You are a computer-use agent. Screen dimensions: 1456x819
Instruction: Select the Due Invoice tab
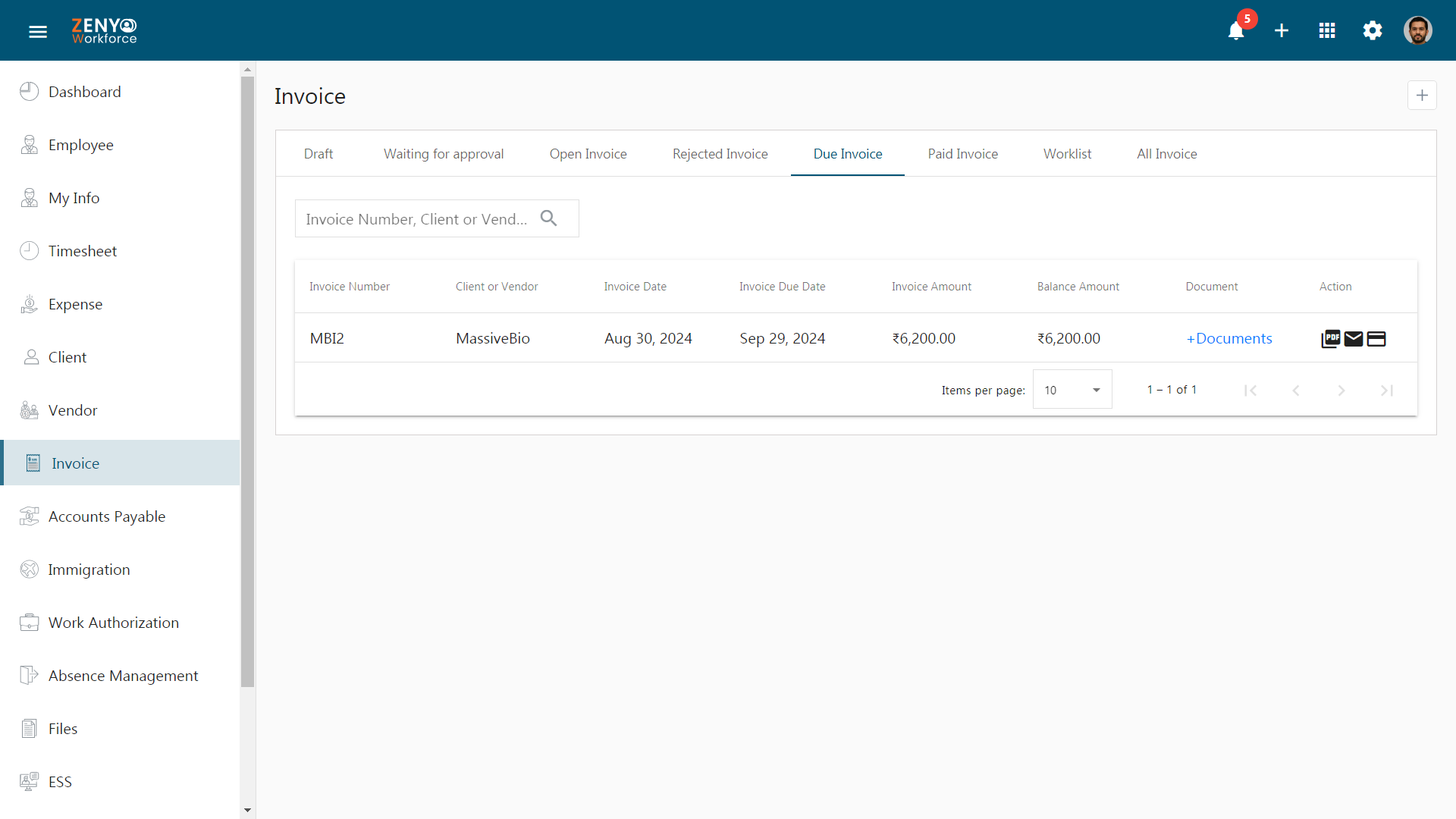pos(846,153)
